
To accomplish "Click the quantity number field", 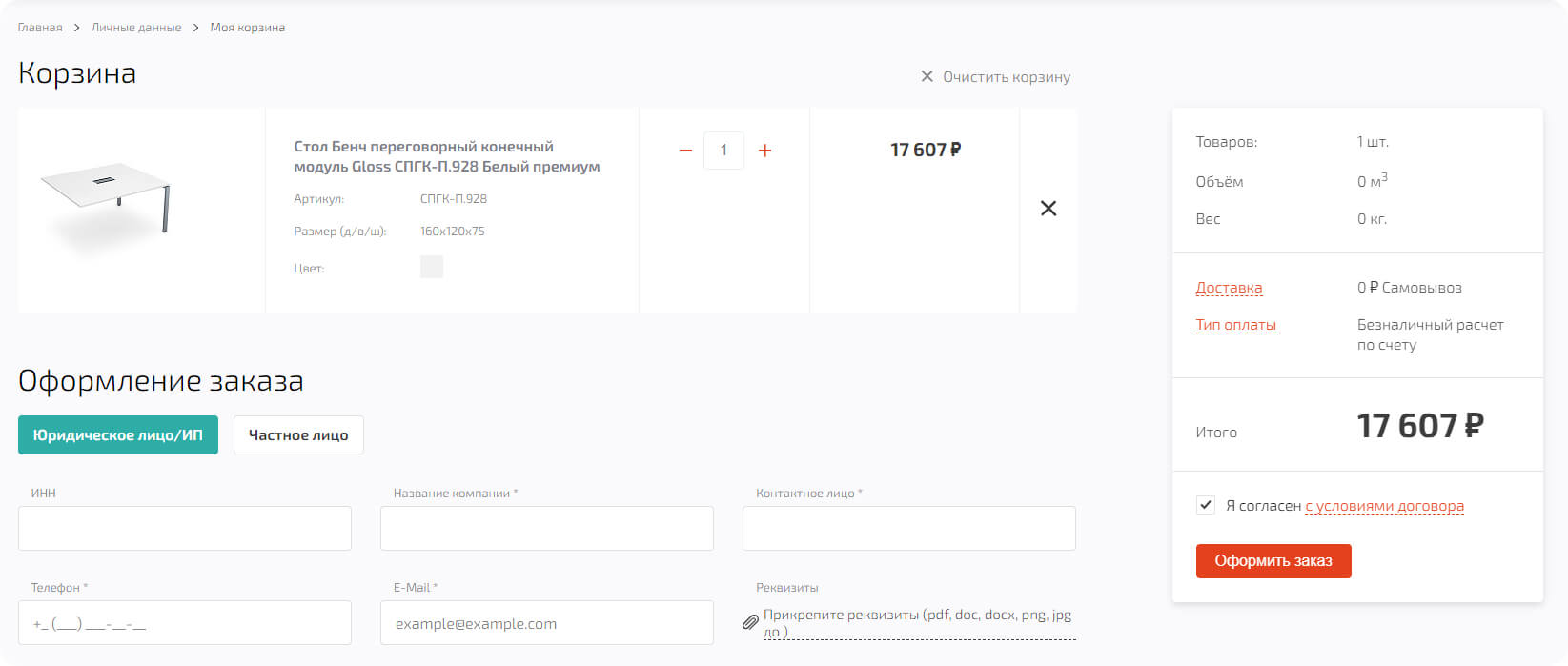I will tap(723, 151).
